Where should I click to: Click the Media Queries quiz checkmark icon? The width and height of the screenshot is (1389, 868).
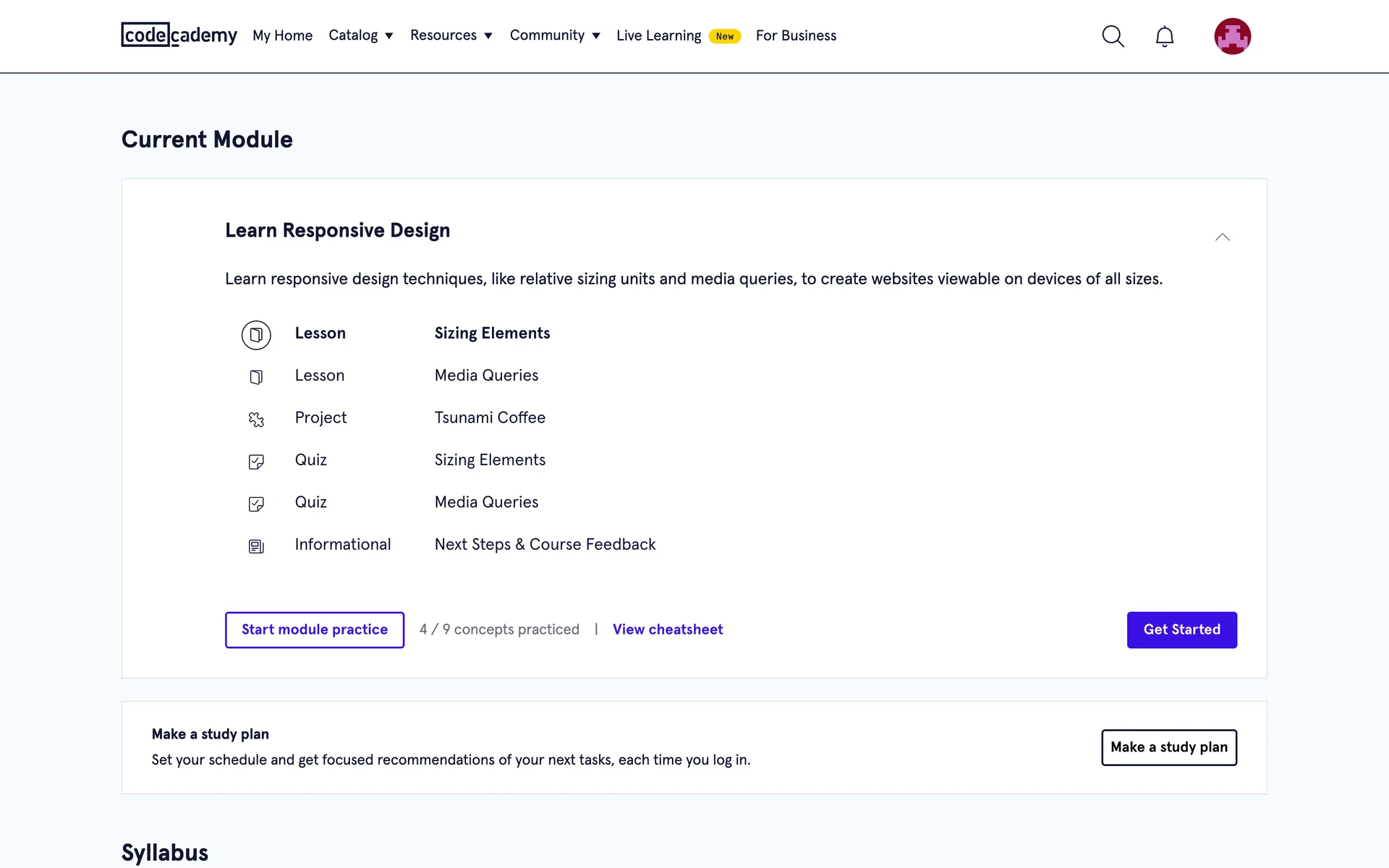pyautogui.click(x=256, y=503)
